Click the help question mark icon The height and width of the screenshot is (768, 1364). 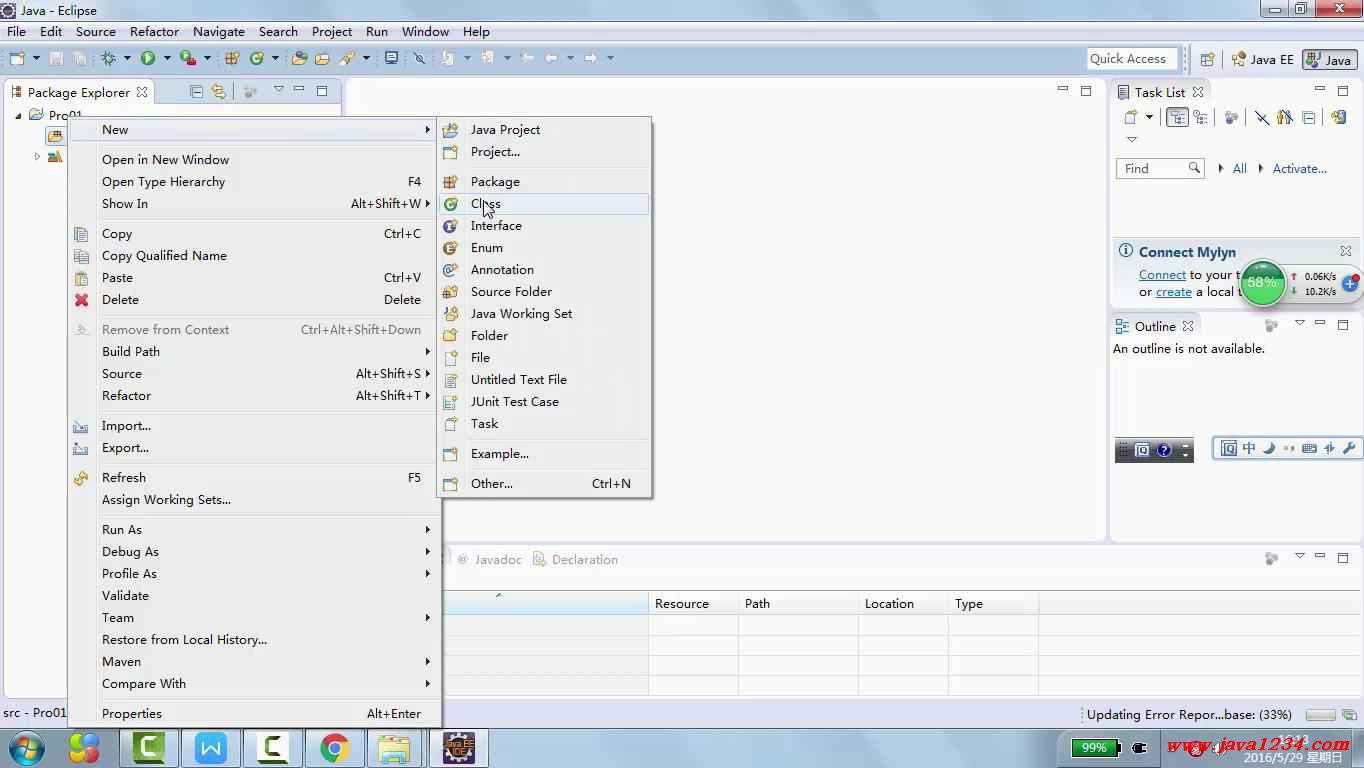(1164, 450)
